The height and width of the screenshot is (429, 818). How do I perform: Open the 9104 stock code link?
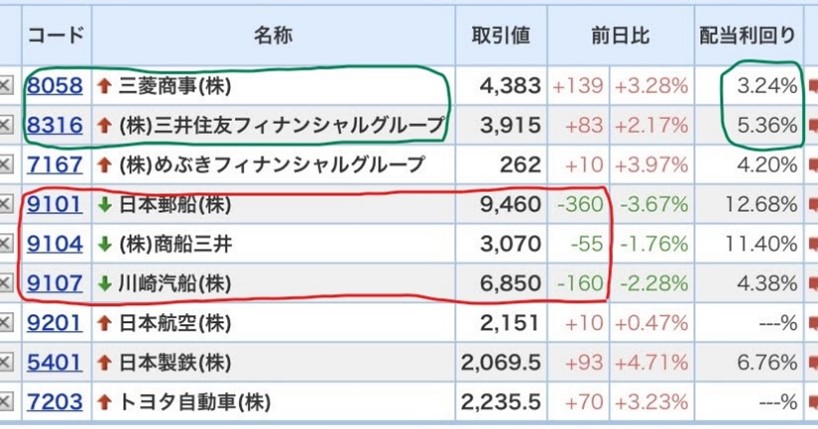[x=55, y=244]
